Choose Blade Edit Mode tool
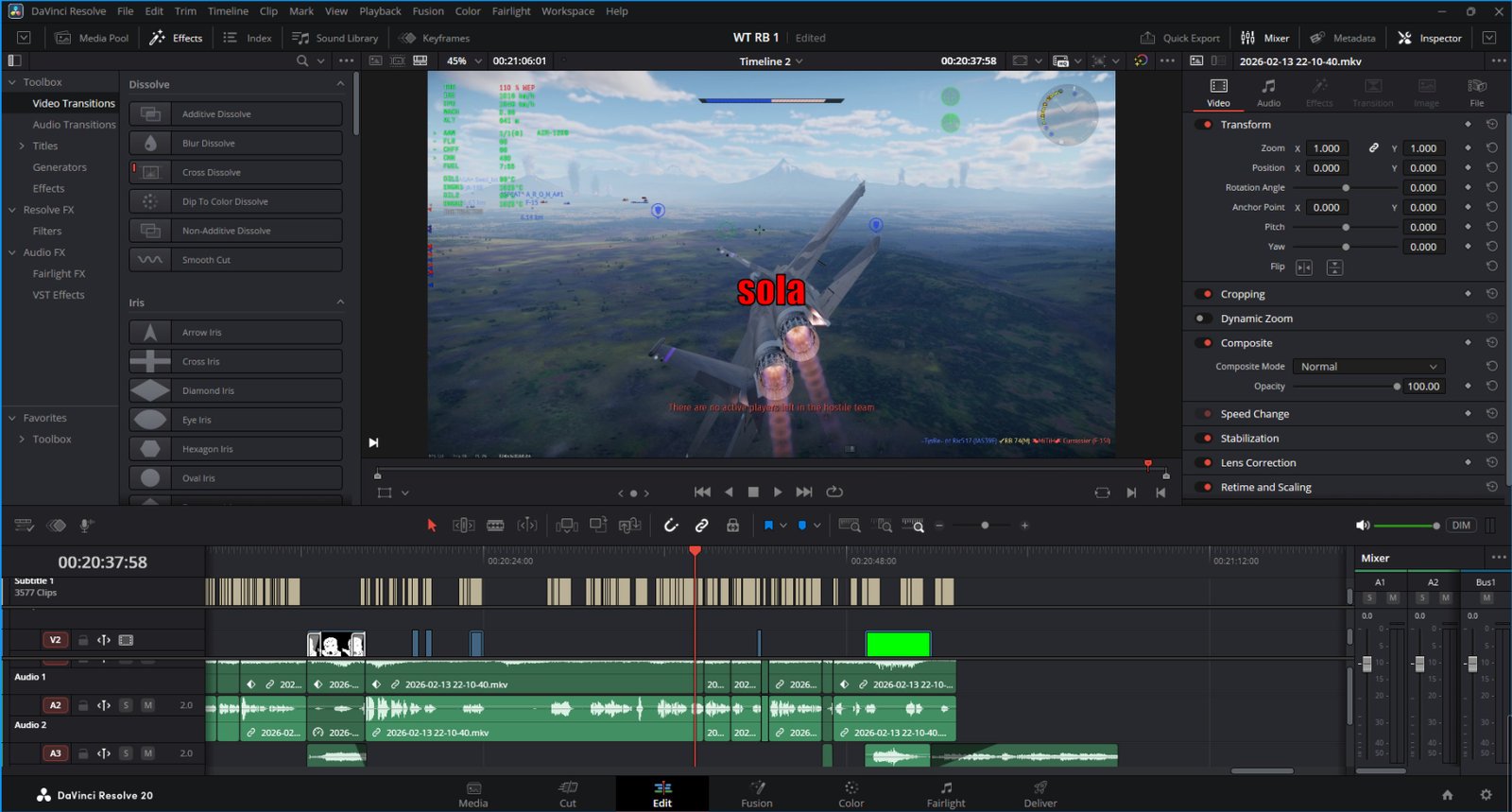The height and width of the screenshot is (812, 1512). click(x=495, y=526)
